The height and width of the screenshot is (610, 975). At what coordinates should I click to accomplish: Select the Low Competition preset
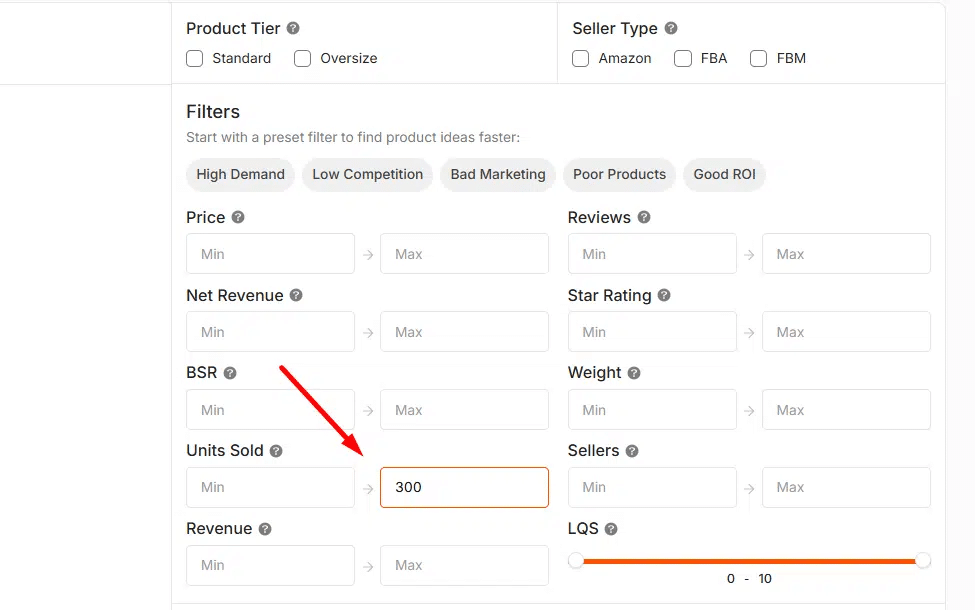tap(367, 174)
